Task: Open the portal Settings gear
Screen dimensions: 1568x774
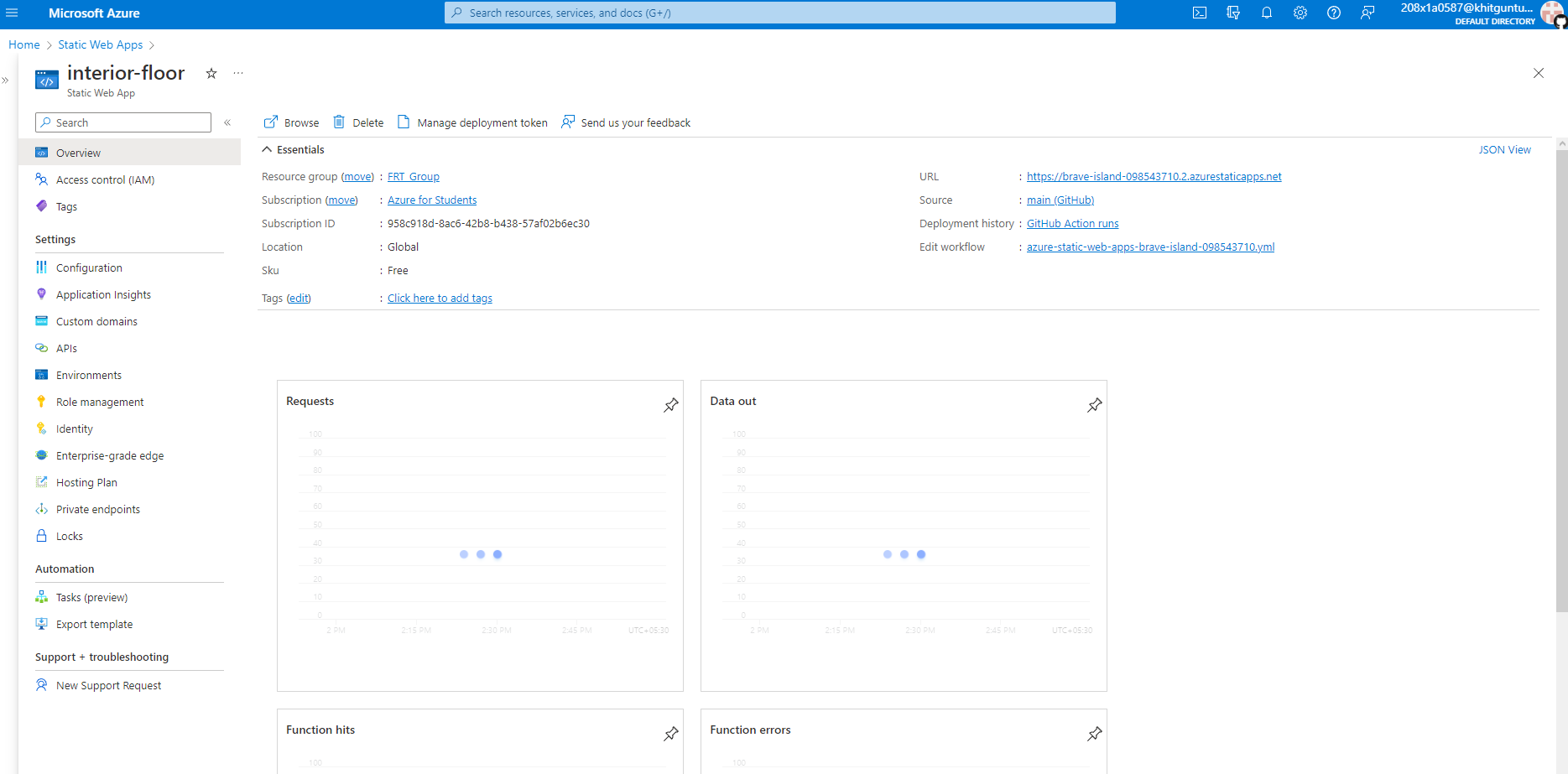Action: pos(1300,13)
